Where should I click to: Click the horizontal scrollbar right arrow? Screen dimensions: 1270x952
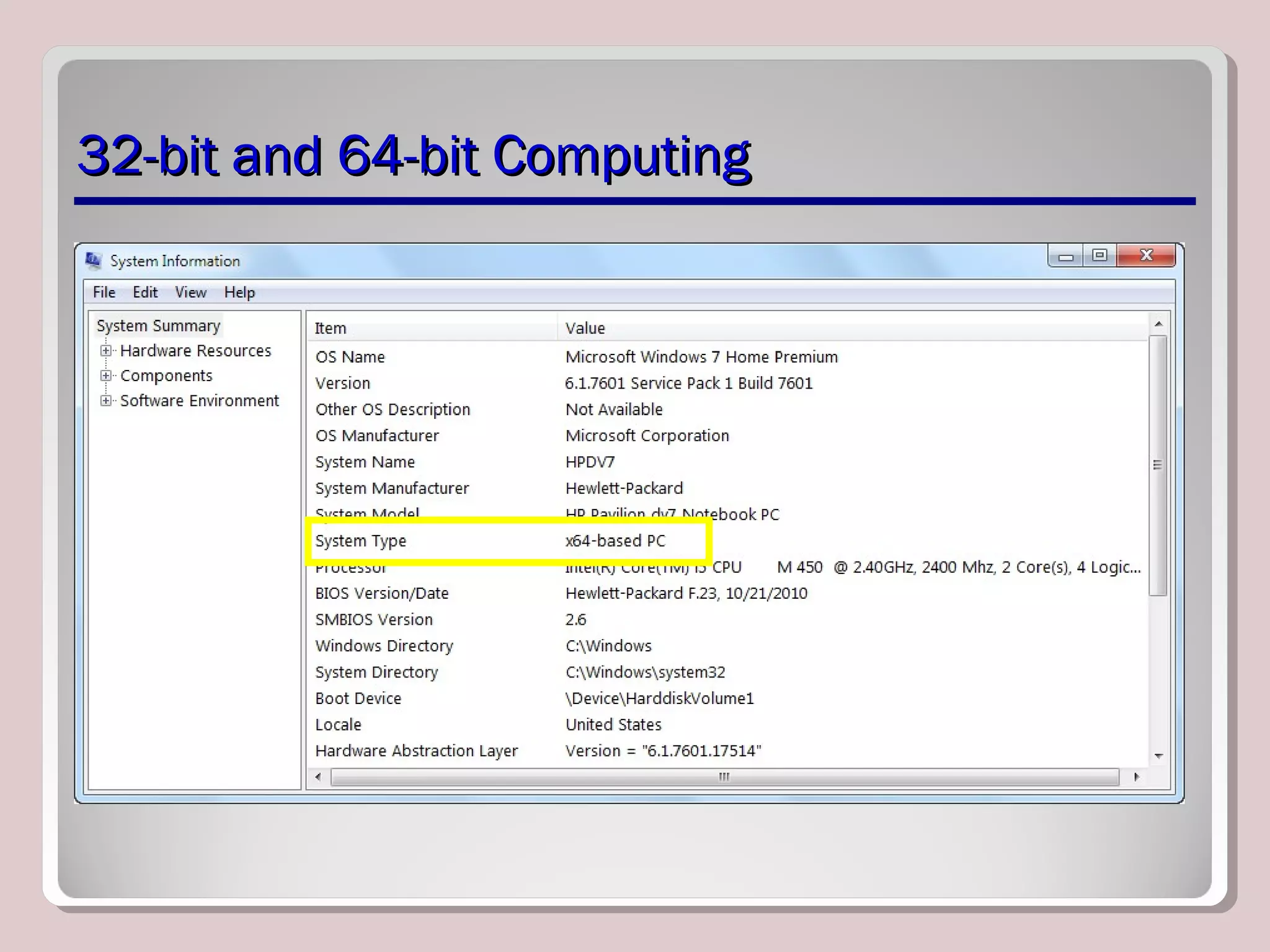point(1136,777)
